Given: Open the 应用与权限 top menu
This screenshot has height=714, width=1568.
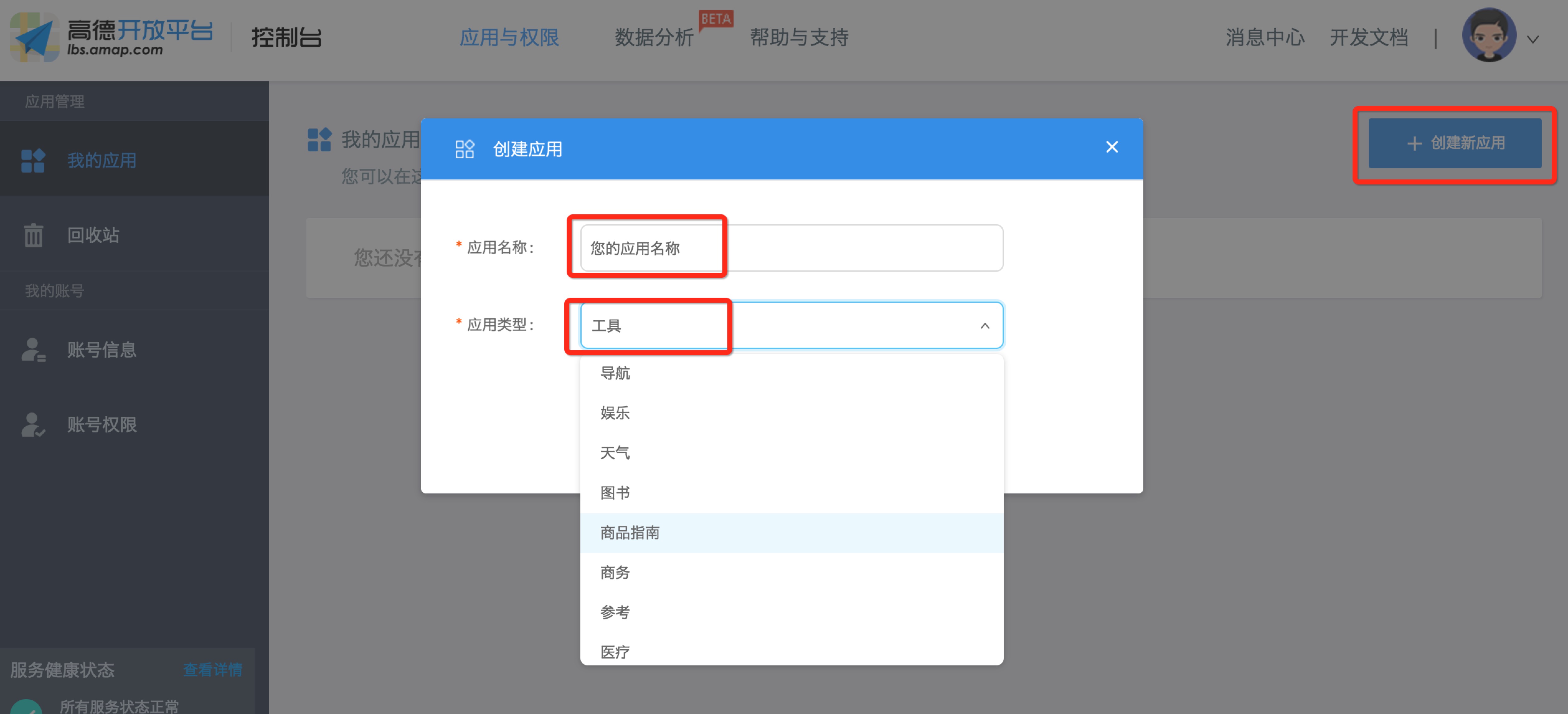Looking at the screenshot, I should [509, 38].
